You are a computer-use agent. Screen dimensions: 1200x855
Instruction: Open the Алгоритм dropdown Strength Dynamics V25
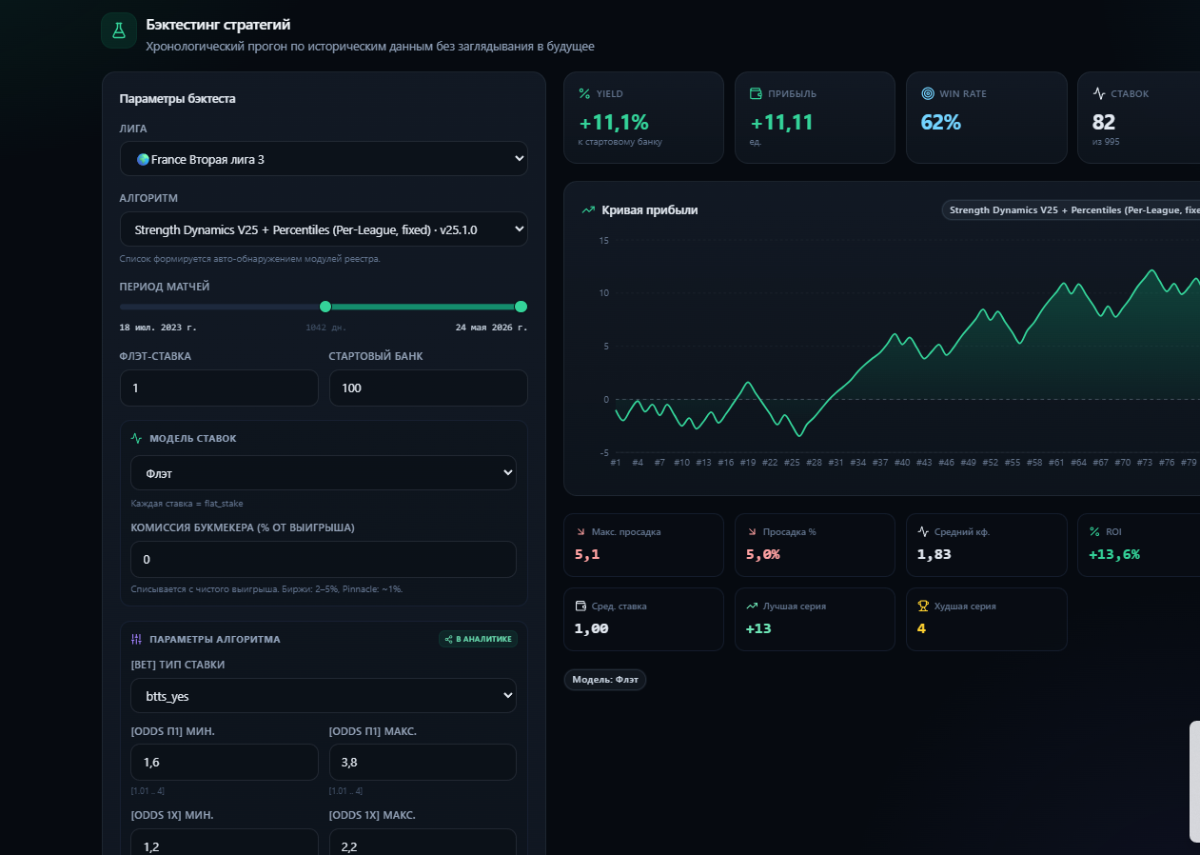pyautogui.click(x=324, y=229)
